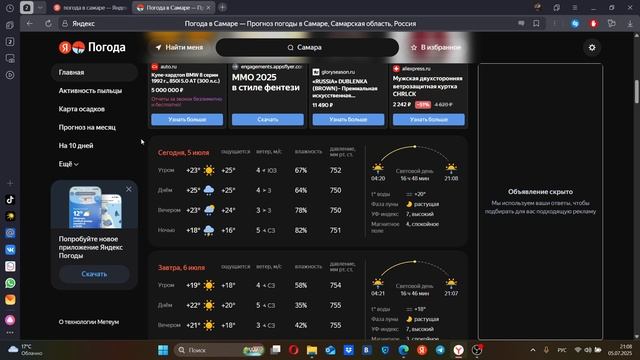Open Прогноз на месяц page
Image resolution: width=640 pixels, height=360 pixels.
pos(87,127)
